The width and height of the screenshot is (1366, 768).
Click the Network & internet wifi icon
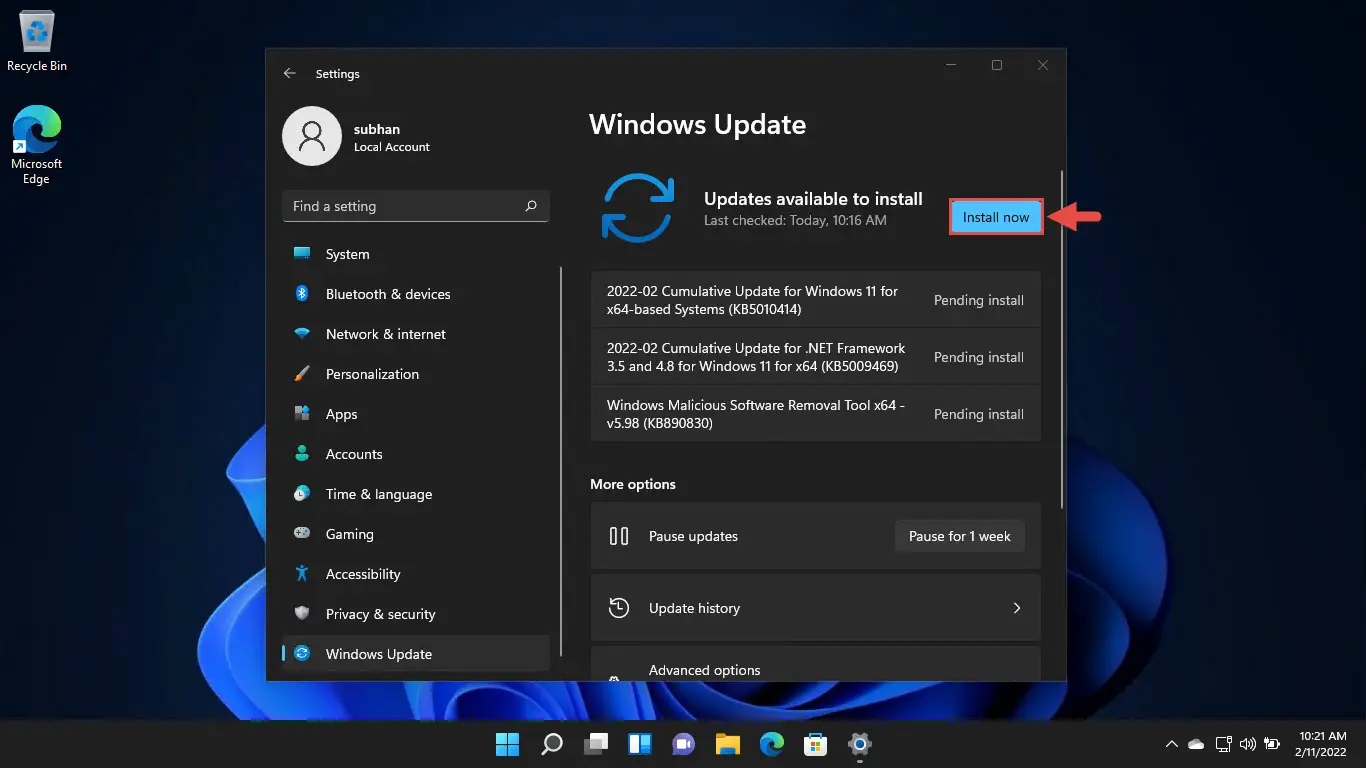302,334
